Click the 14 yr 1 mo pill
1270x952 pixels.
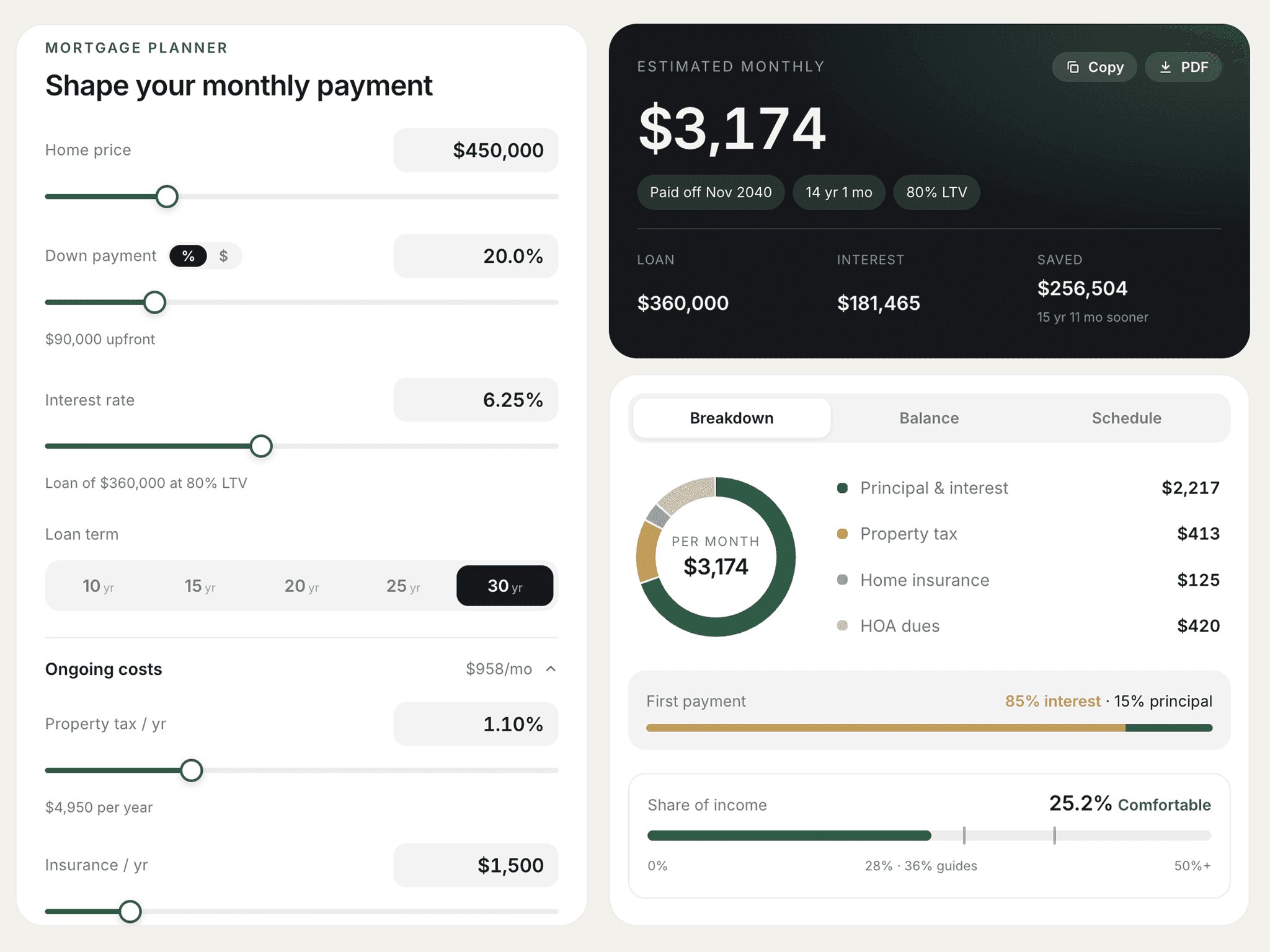pos(838,192)
